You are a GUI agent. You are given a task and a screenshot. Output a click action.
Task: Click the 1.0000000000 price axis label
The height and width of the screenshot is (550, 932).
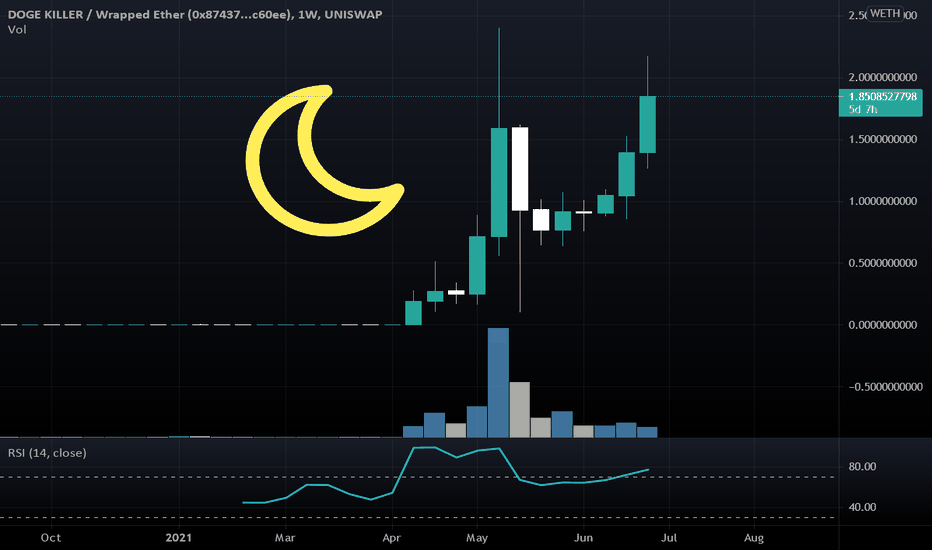883,201
